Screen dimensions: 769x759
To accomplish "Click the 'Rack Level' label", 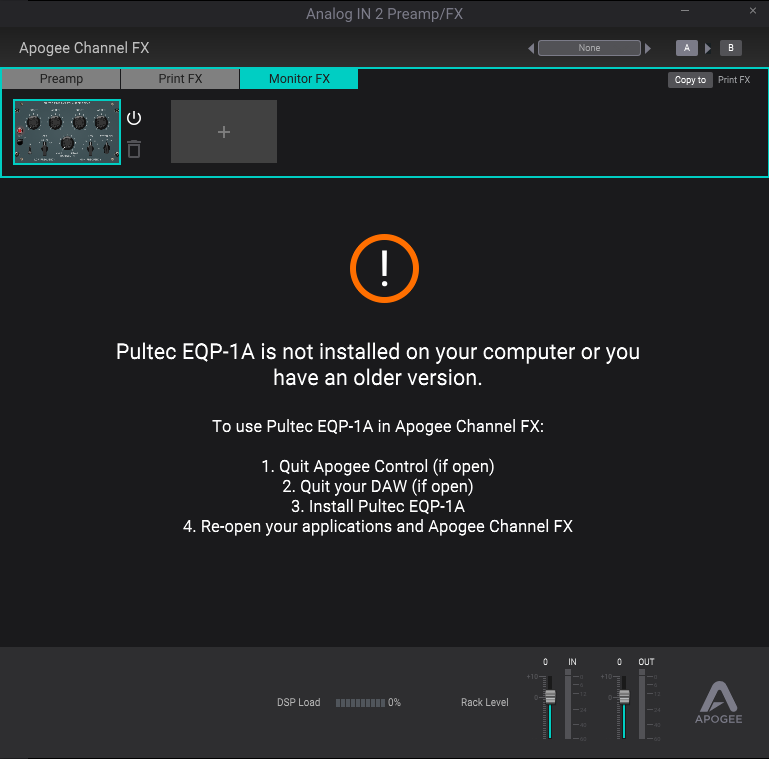I will (485, 703).
